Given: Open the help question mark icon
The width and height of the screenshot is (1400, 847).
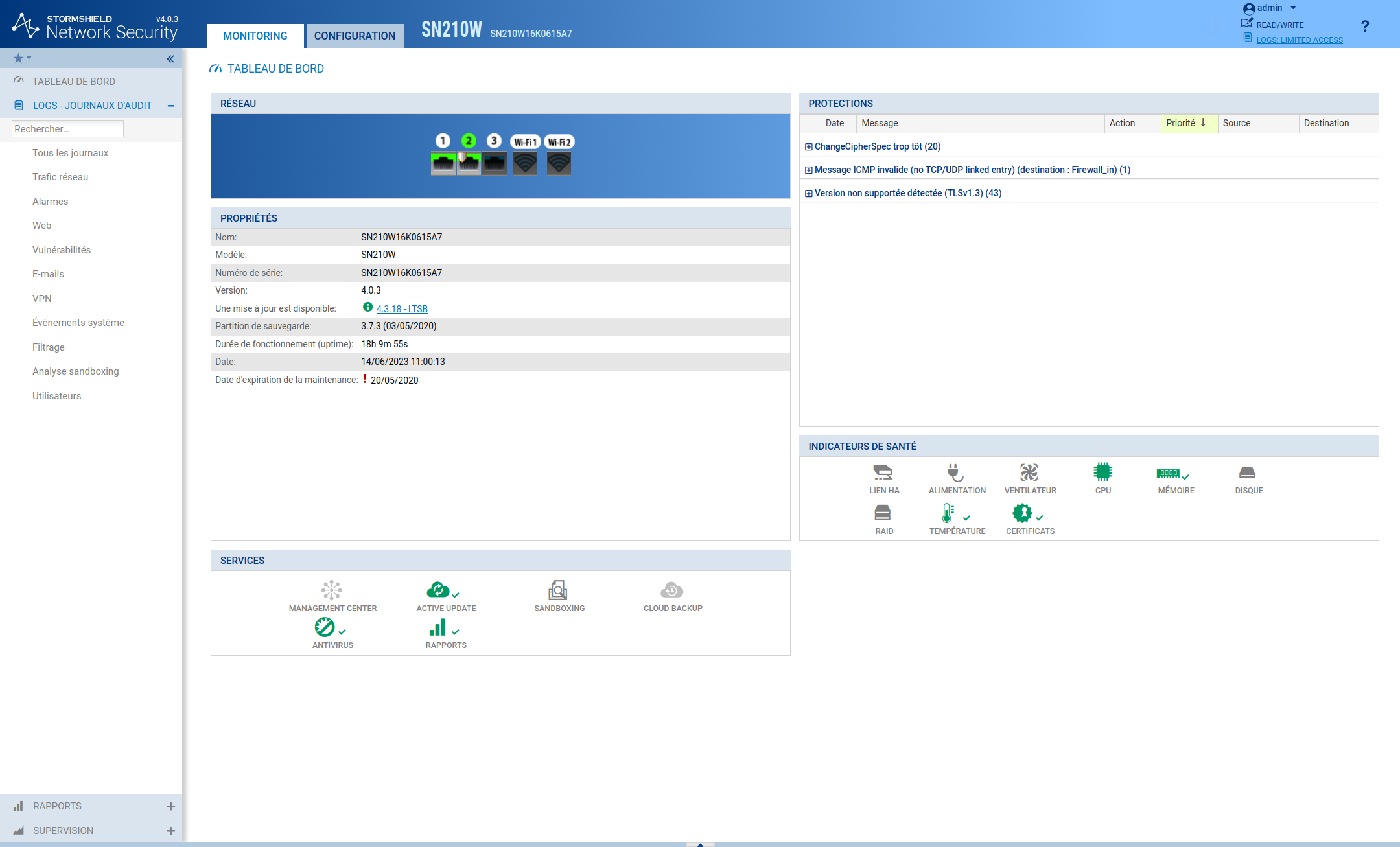Looking at the screenshot, I should point(1365,26).
